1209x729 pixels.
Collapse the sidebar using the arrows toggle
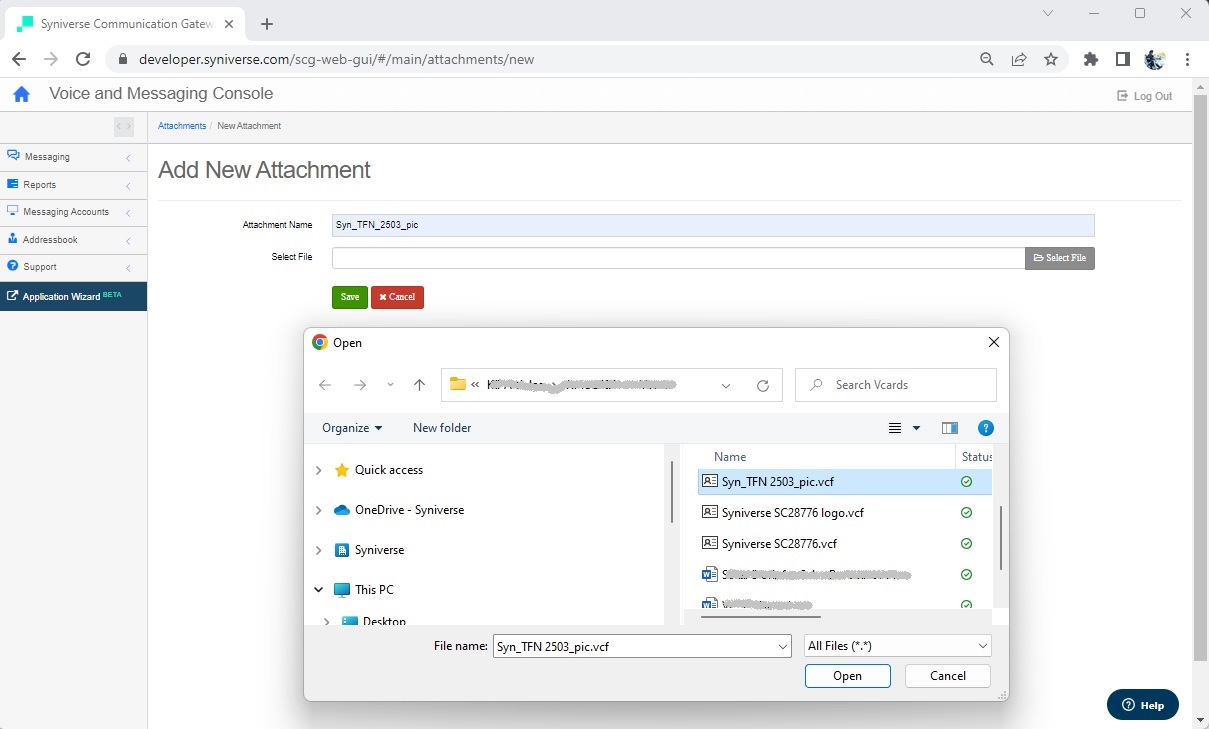coord(124,126)
